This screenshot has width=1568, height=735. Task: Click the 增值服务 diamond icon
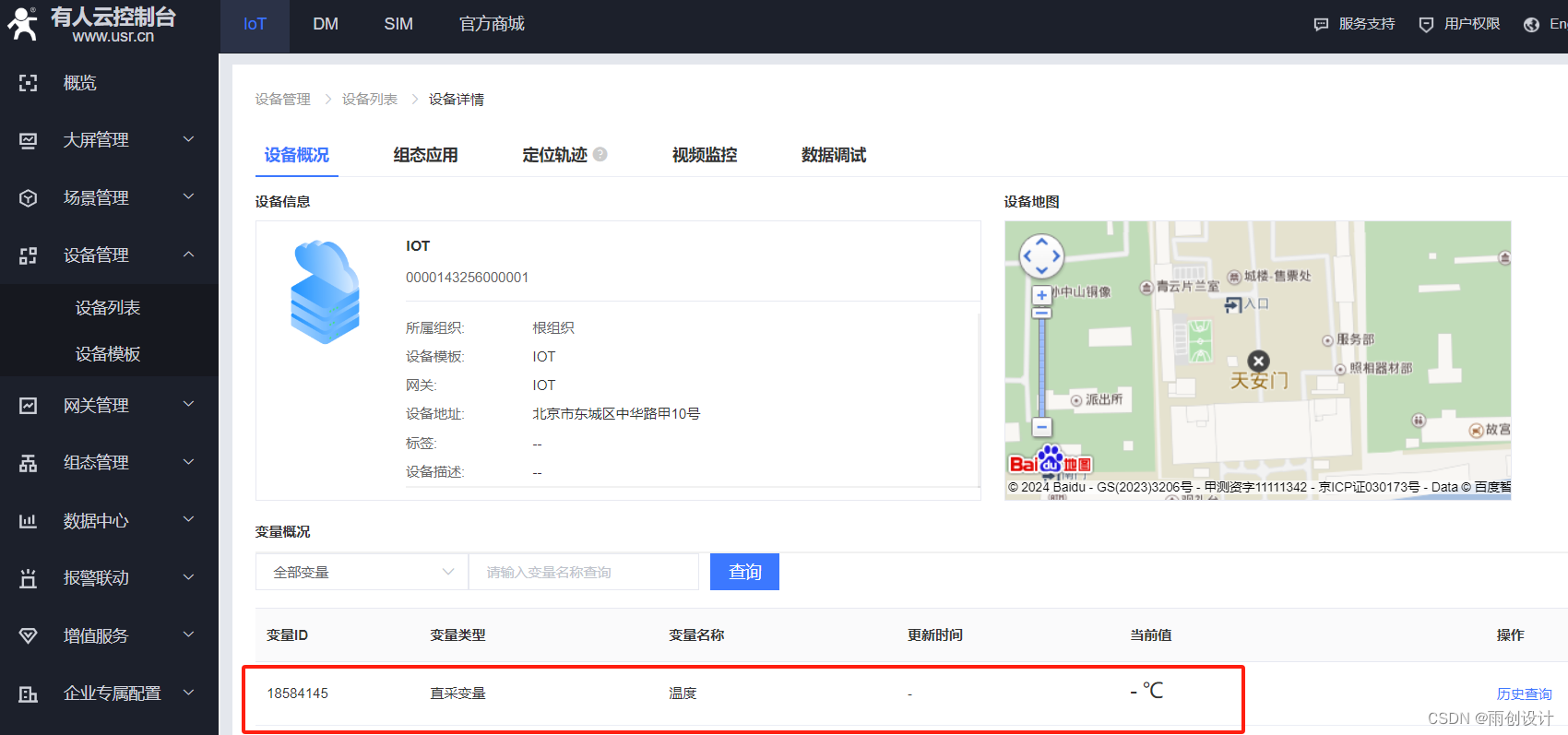point(29,636)
